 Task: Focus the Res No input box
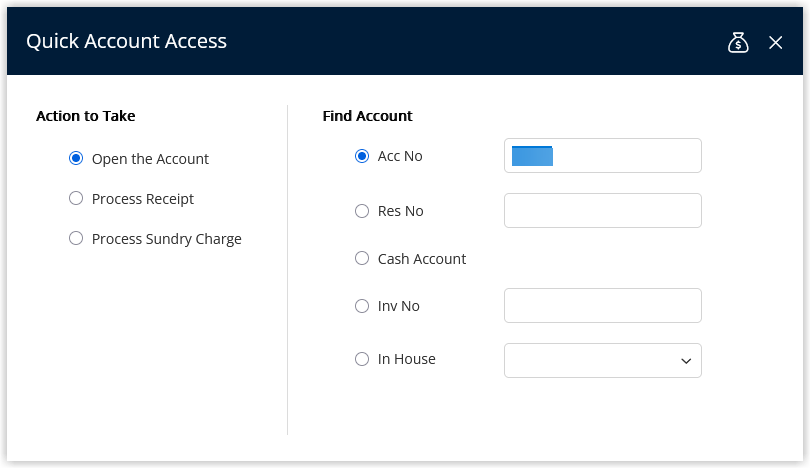point(603,210)
